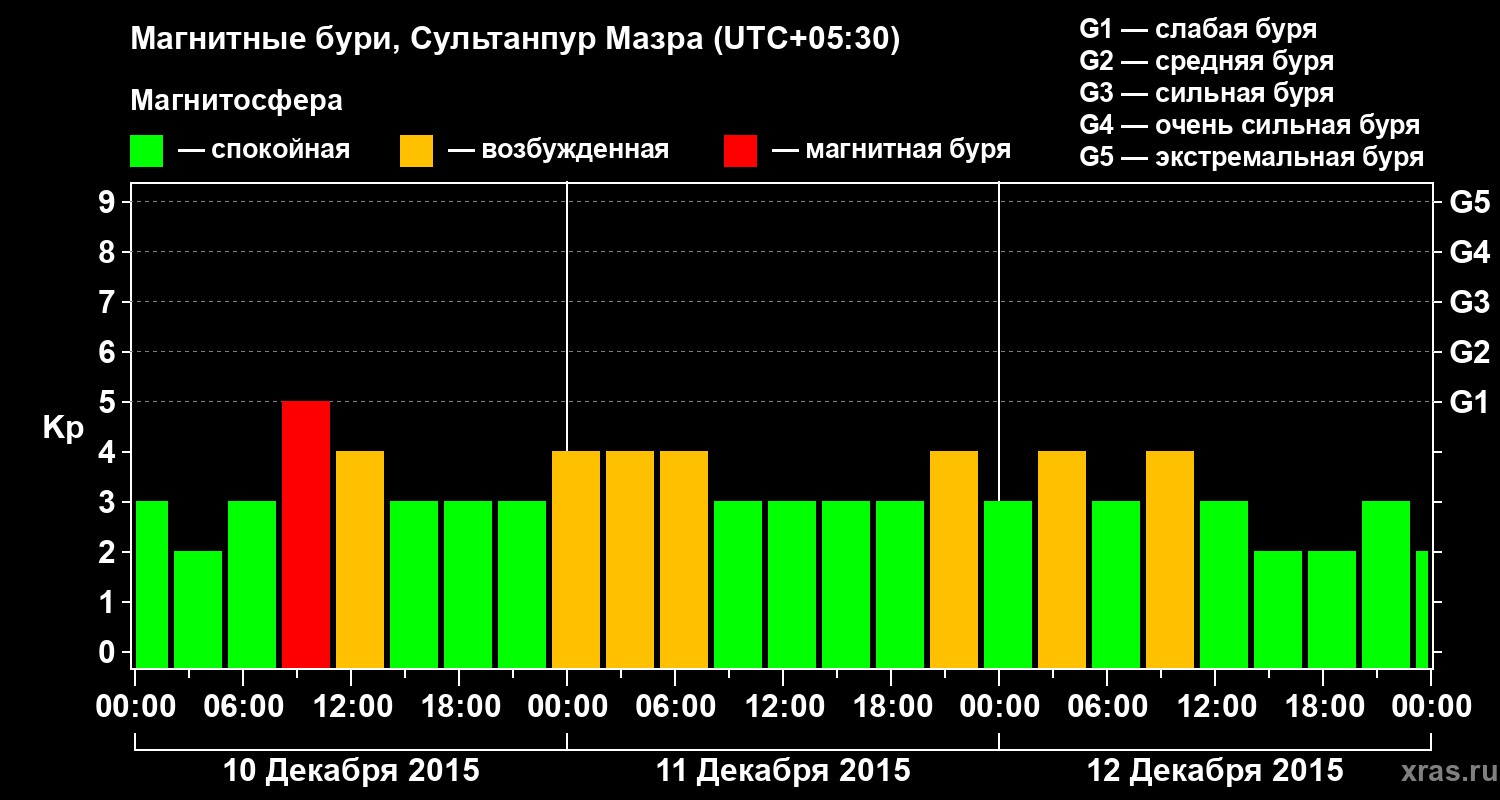Click the orange 'возбужденная' legend swatch
Screen dimensions: 1500x800
pos(416,151)
